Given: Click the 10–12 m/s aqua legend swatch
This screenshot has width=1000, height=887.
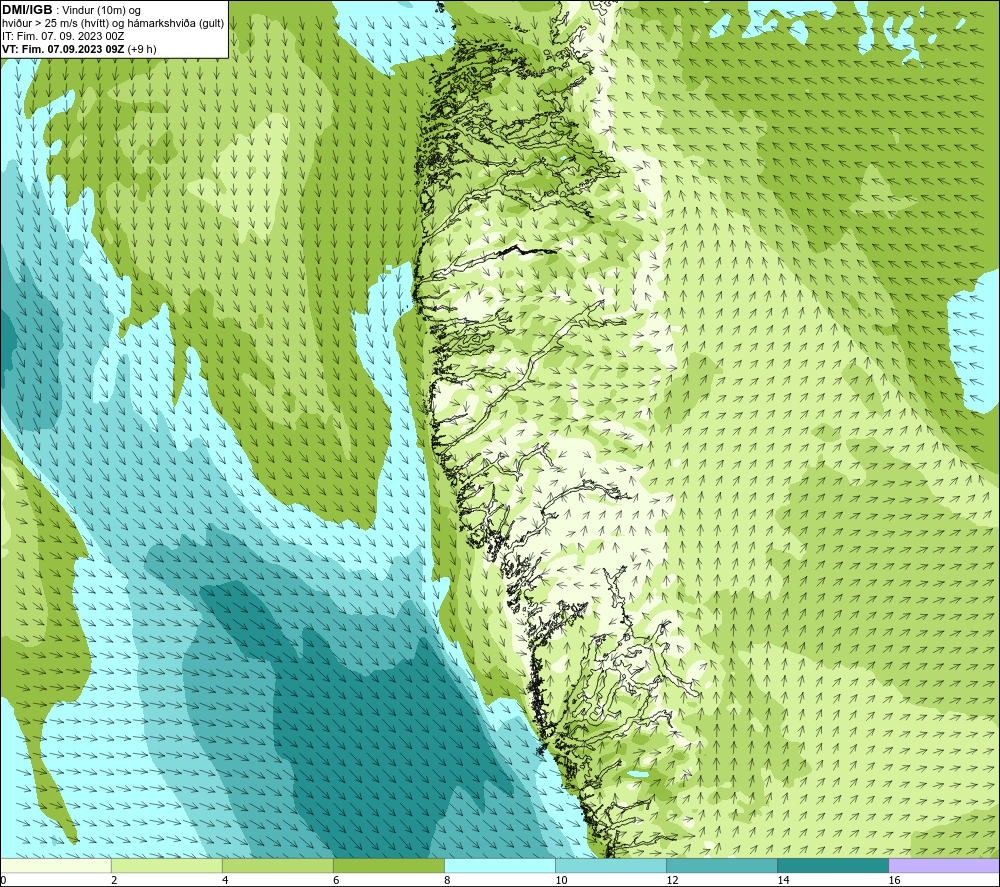Looking at the screenshot, I should point(610,865).
